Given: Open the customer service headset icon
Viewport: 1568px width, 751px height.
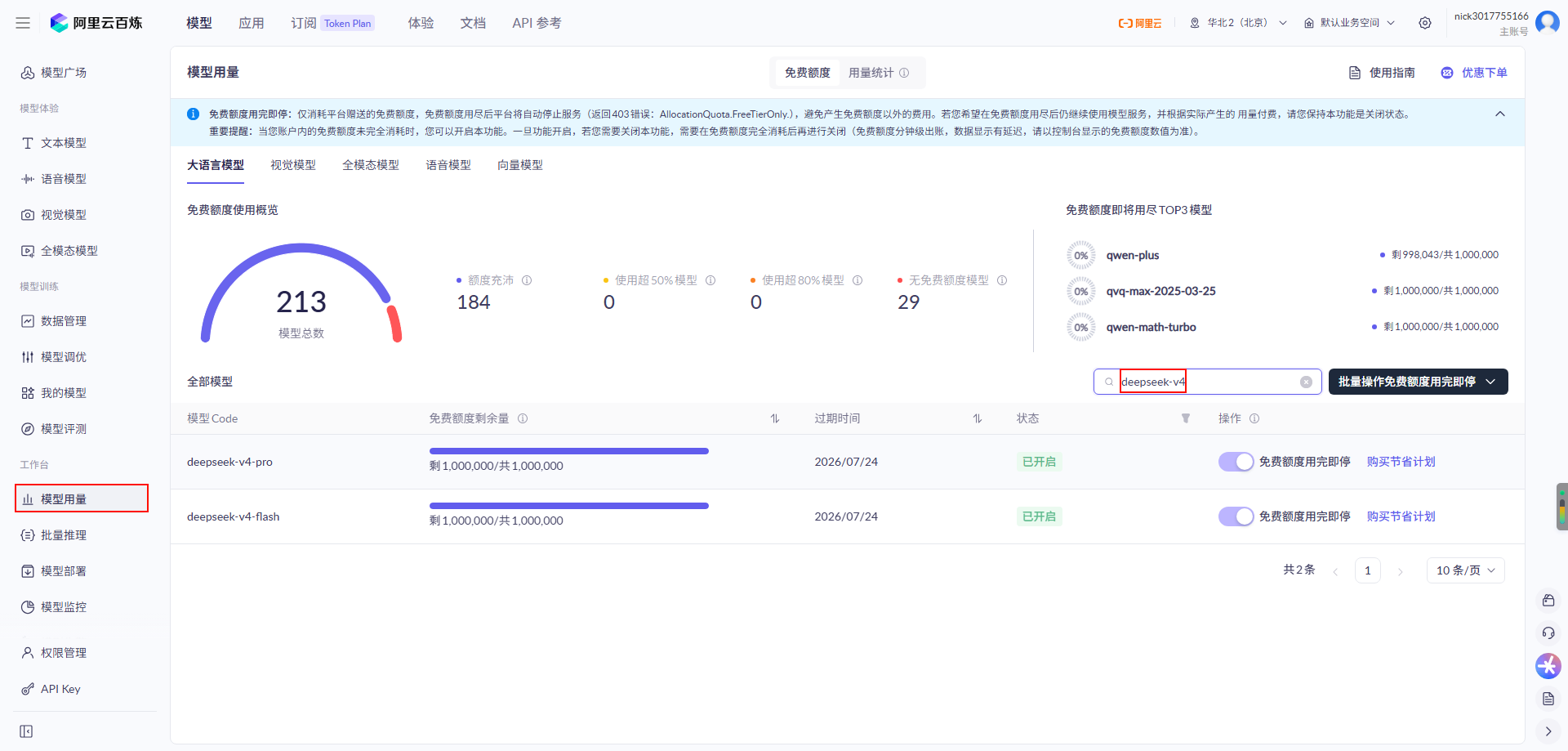Looking at the screenshot, I should [x=1548, y=633].
